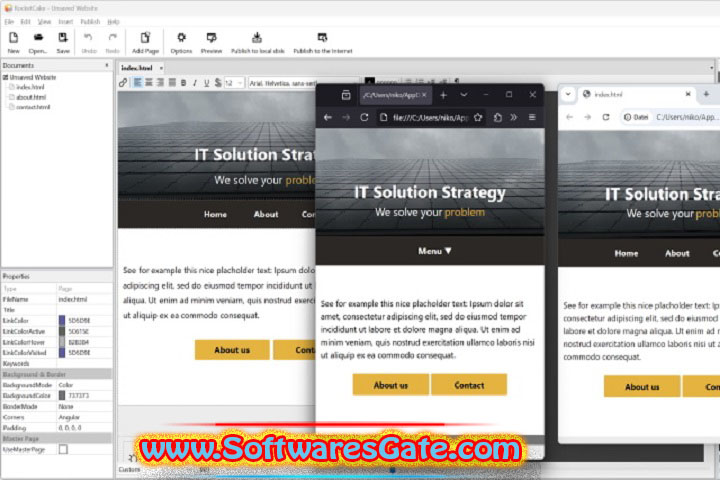Open tab search chevron in light browser
The image size is (720, 480).
pos(568,94)
